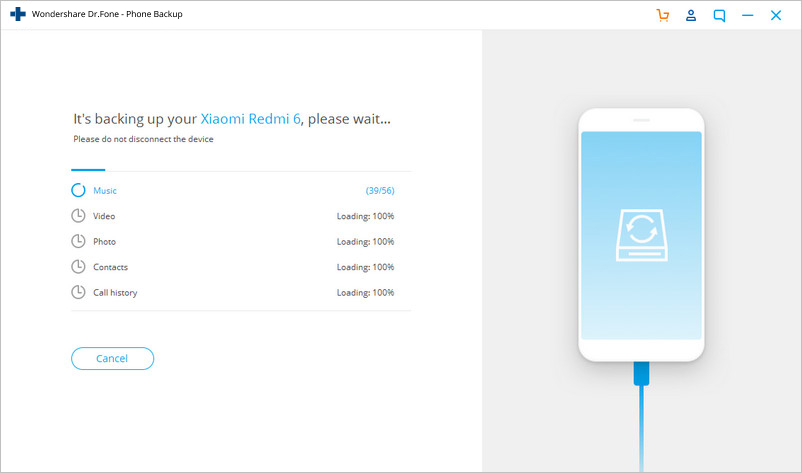Viewport: 802px width, 473px height.
Task: Click the Xiaomi Redmi 6 device name
Action: point(250,119)
